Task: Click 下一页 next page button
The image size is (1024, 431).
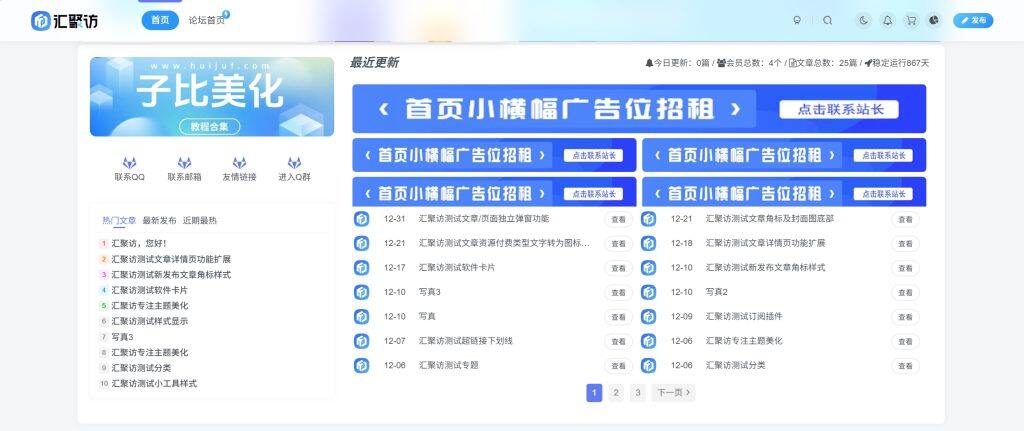Action: point(673,392)
